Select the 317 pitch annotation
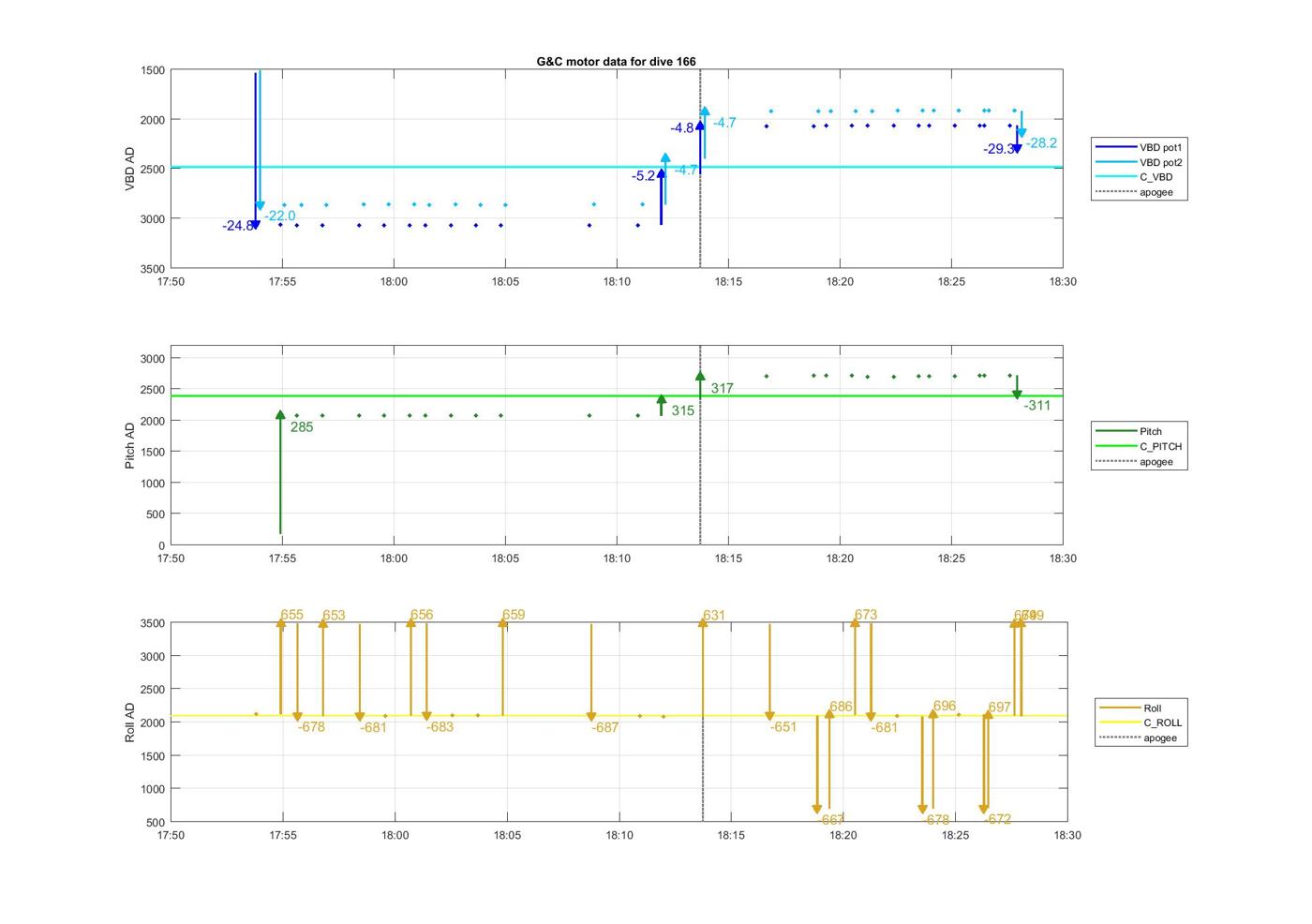This screenshot has width=1312, height=924. click(x=722, y=388)
